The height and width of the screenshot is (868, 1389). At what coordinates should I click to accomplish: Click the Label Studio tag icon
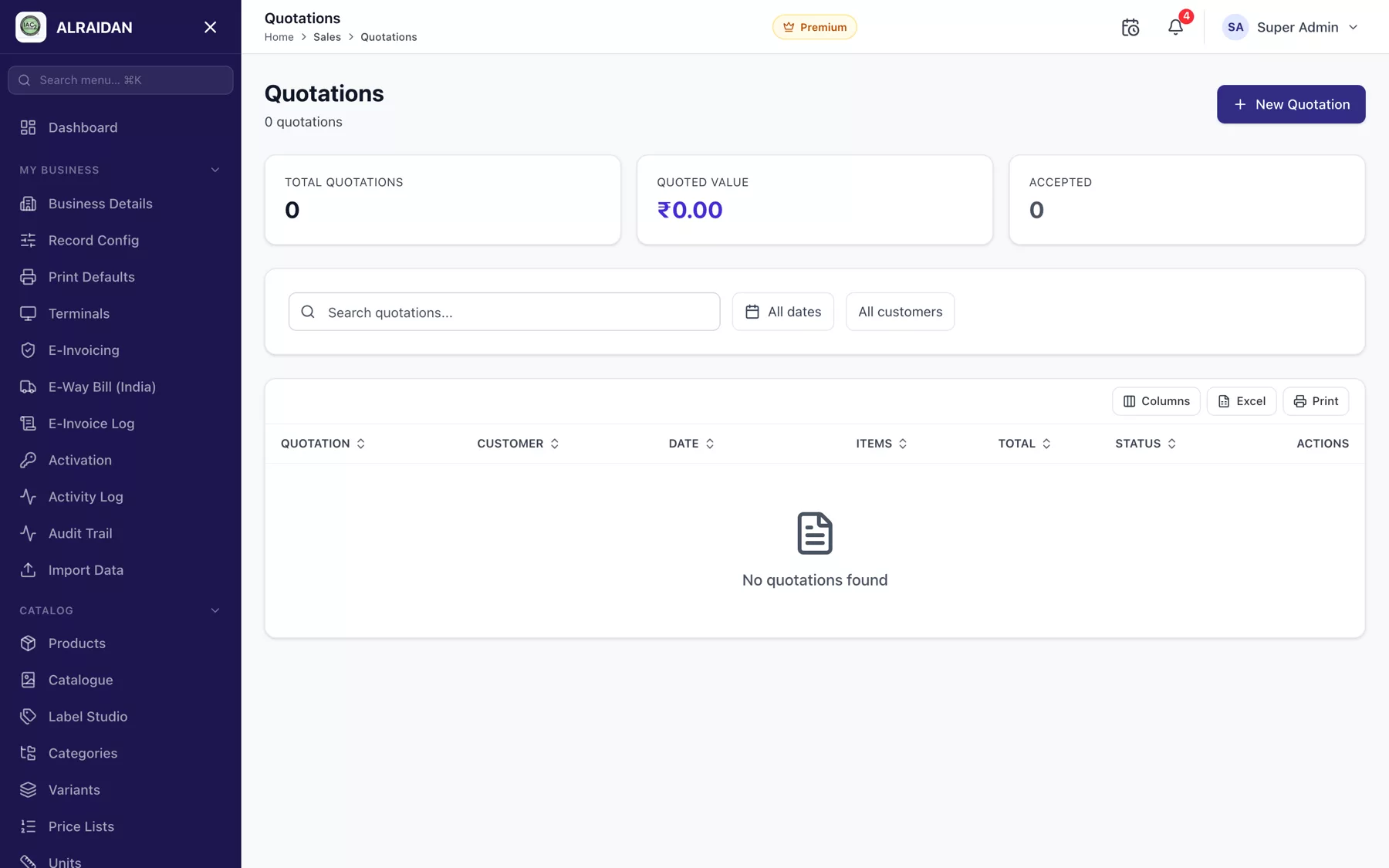point(28,717)
